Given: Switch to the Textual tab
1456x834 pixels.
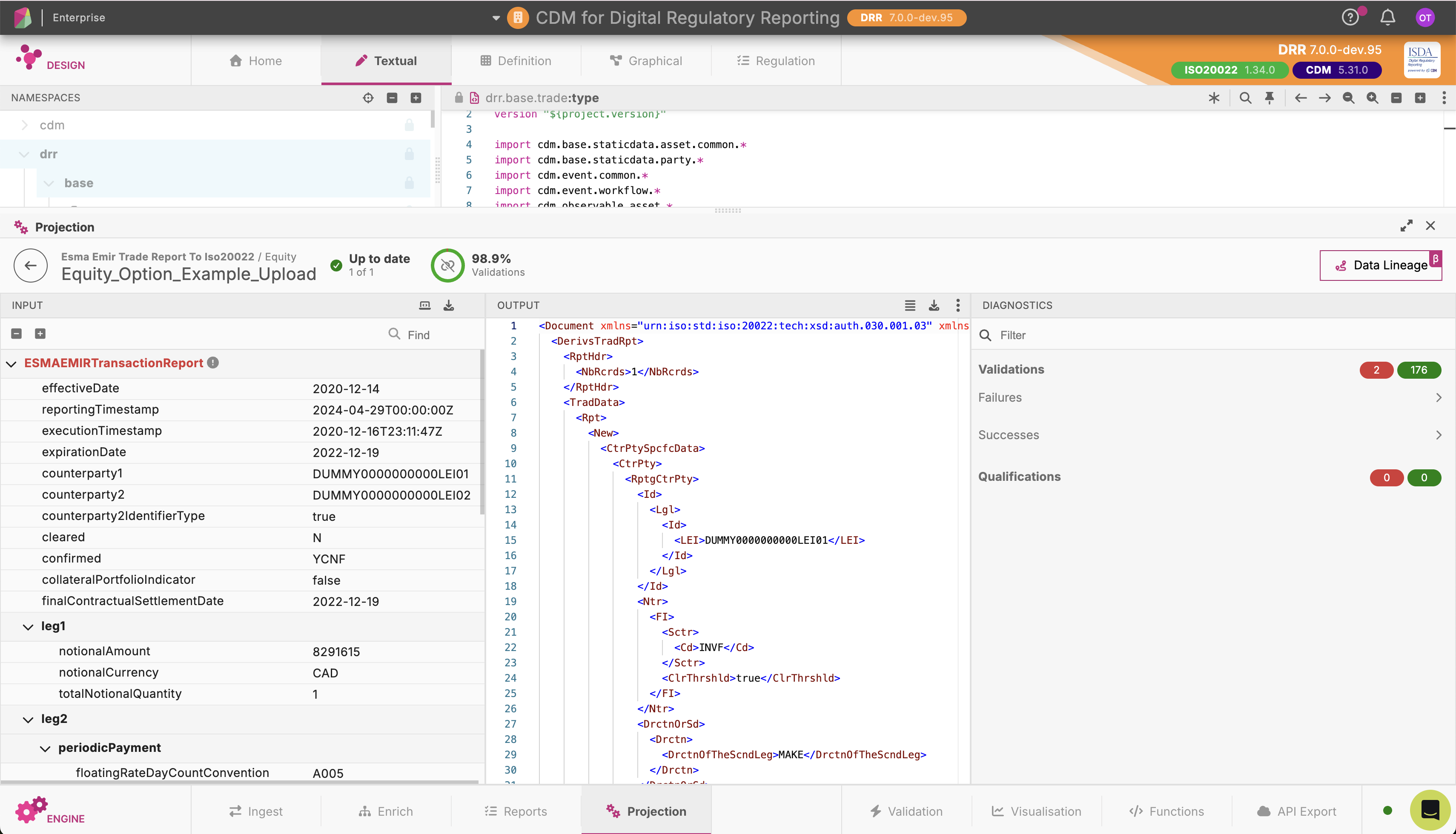Looking at the screenshot, I should click(x=386, y=61).
